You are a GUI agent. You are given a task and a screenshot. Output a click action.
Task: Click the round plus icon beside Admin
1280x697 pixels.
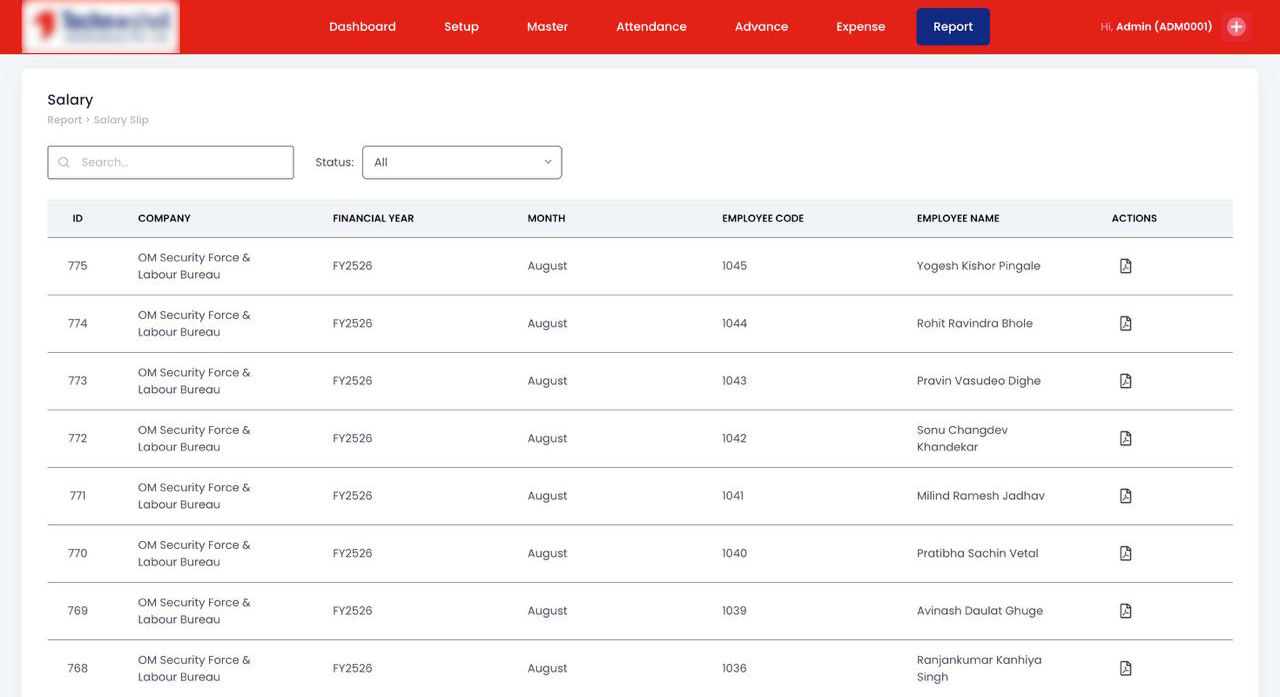(1236, 27)
